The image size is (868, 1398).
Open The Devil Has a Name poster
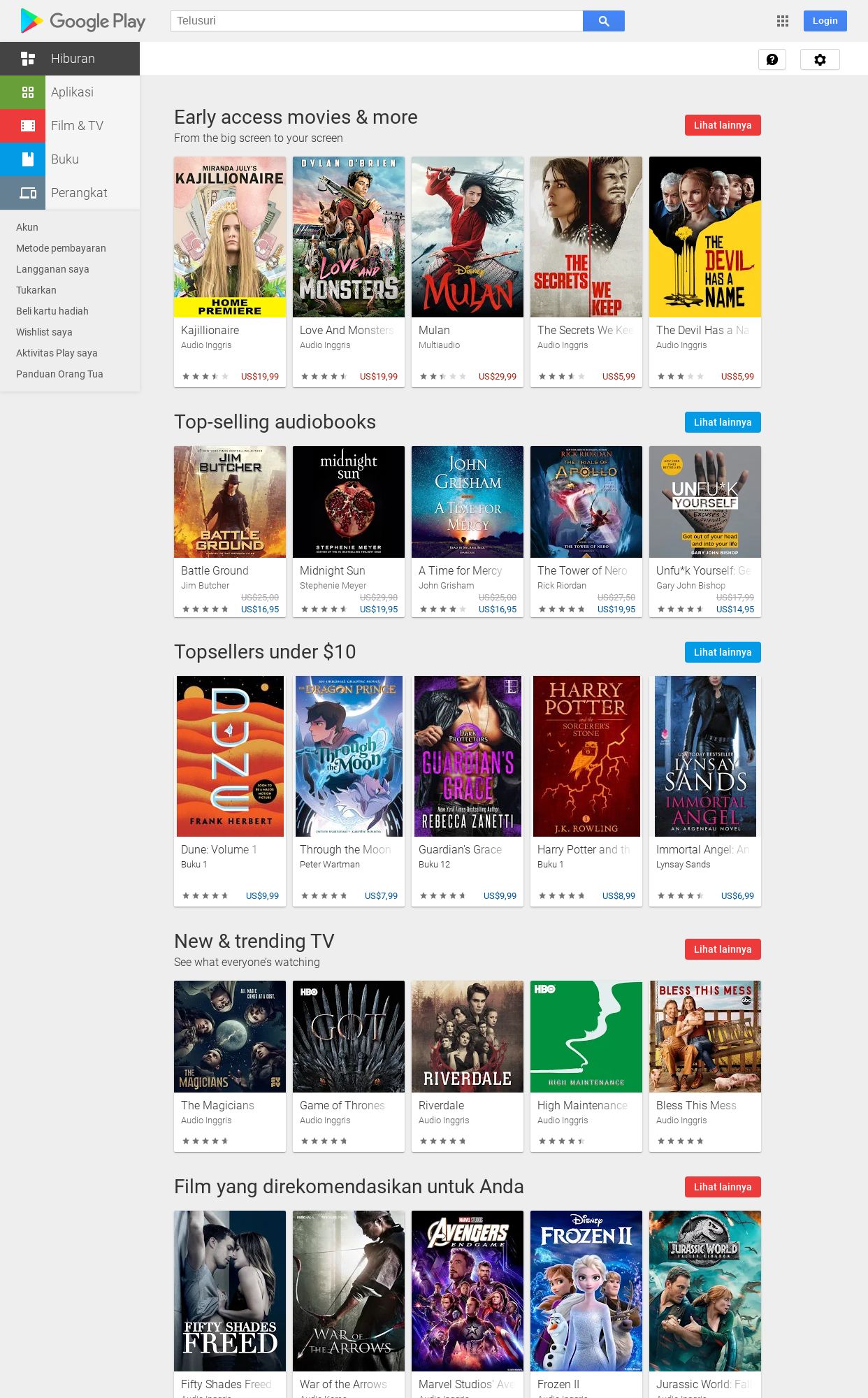tap(705, 237)
